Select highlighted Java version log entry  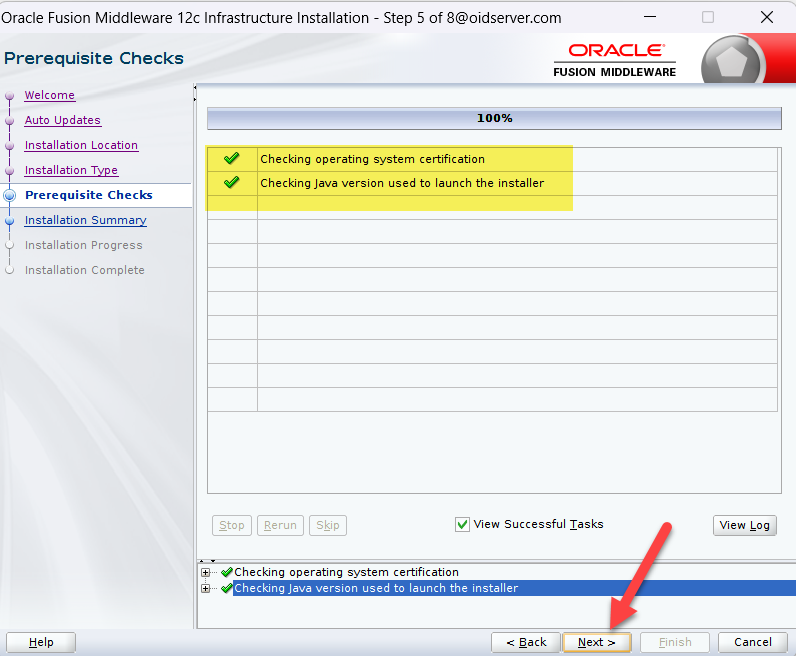click(376, 589)
